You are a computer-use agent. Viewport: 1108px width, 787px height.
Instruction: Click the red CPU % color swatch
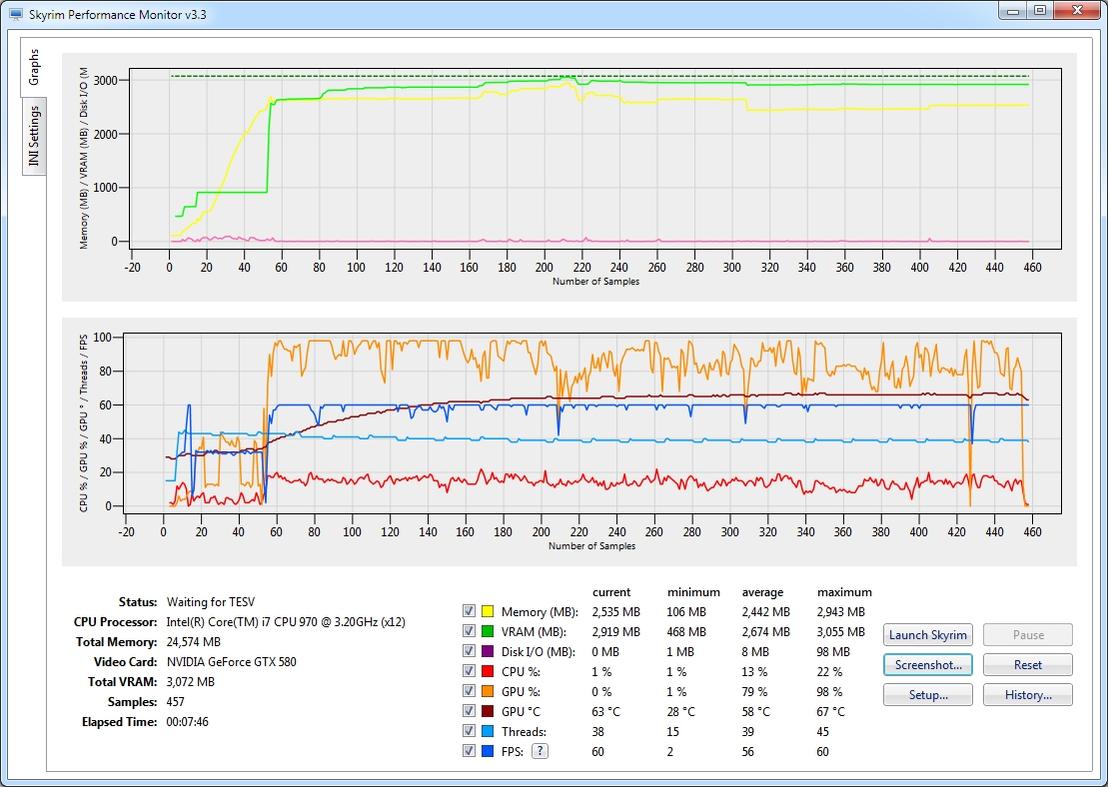(x=488, y=671)
